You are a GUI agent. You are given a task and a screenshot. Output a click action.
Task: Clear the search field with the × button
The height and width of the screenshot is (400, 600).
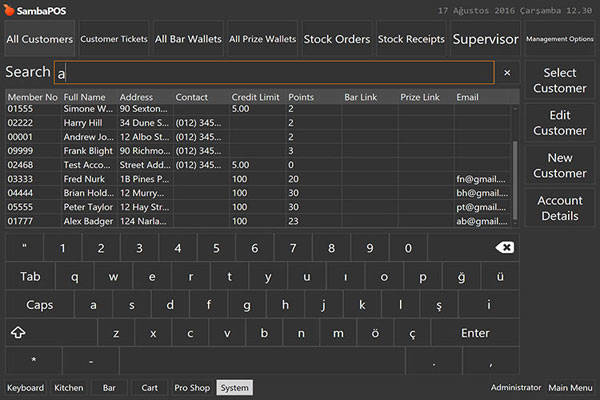point(507,73)
